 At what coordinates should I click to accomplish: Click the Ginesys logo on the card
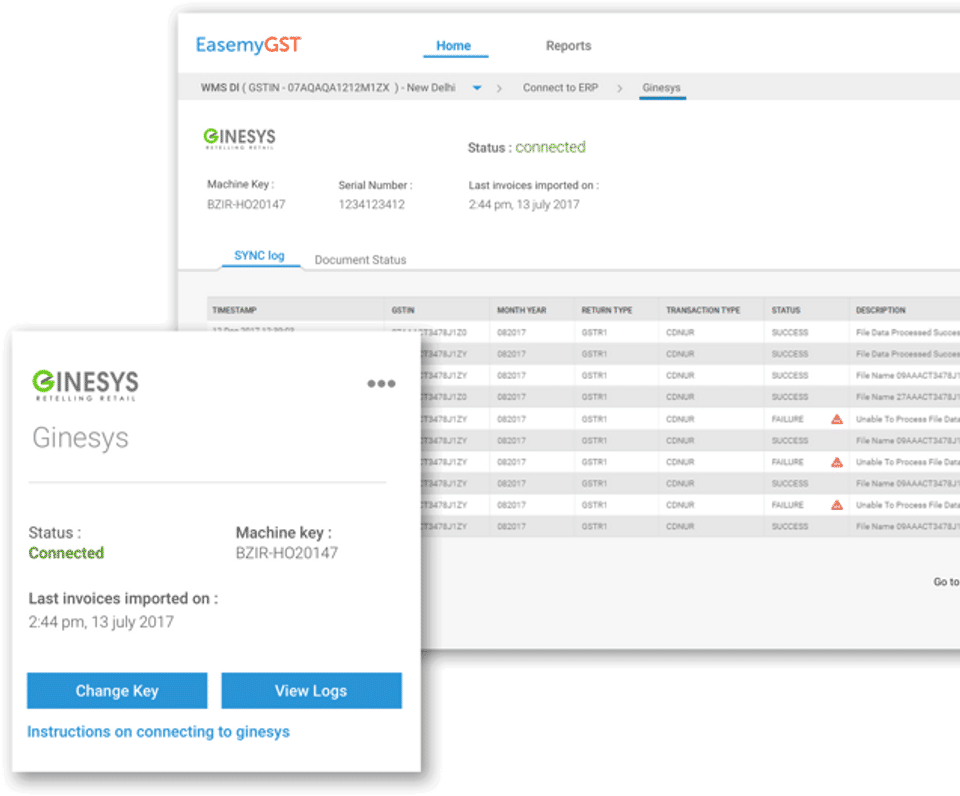click(x=85, y=385)
